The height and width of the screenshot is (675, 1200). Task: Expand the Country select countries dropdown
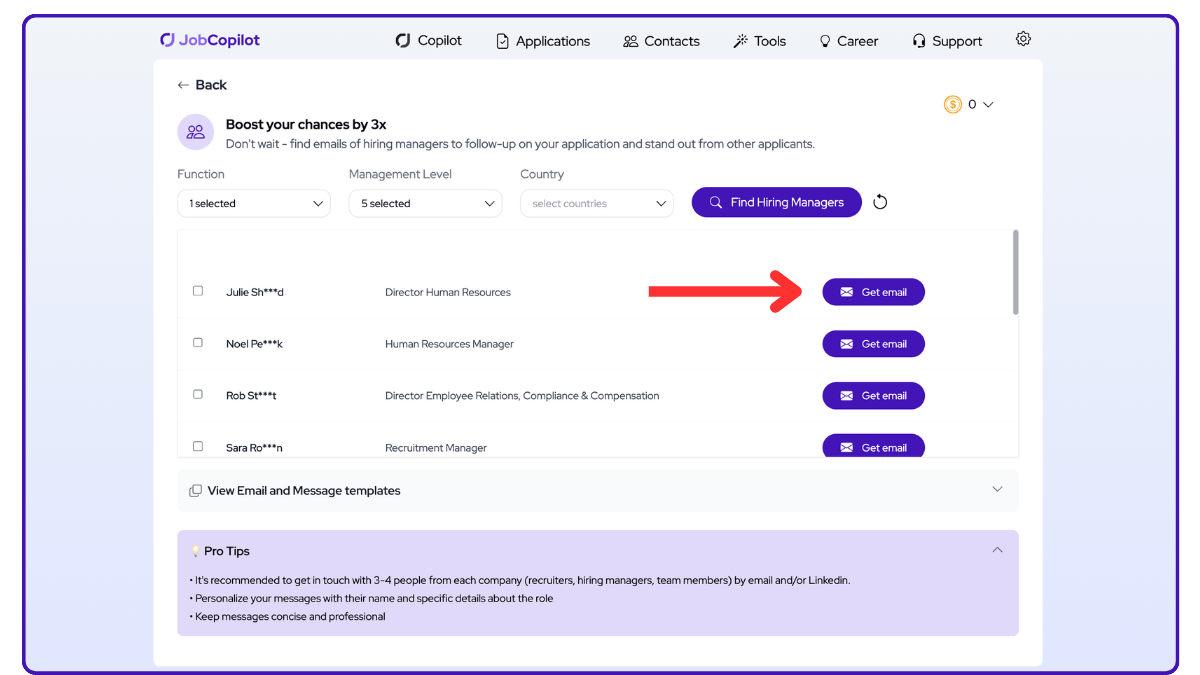(x=597, y=203)
